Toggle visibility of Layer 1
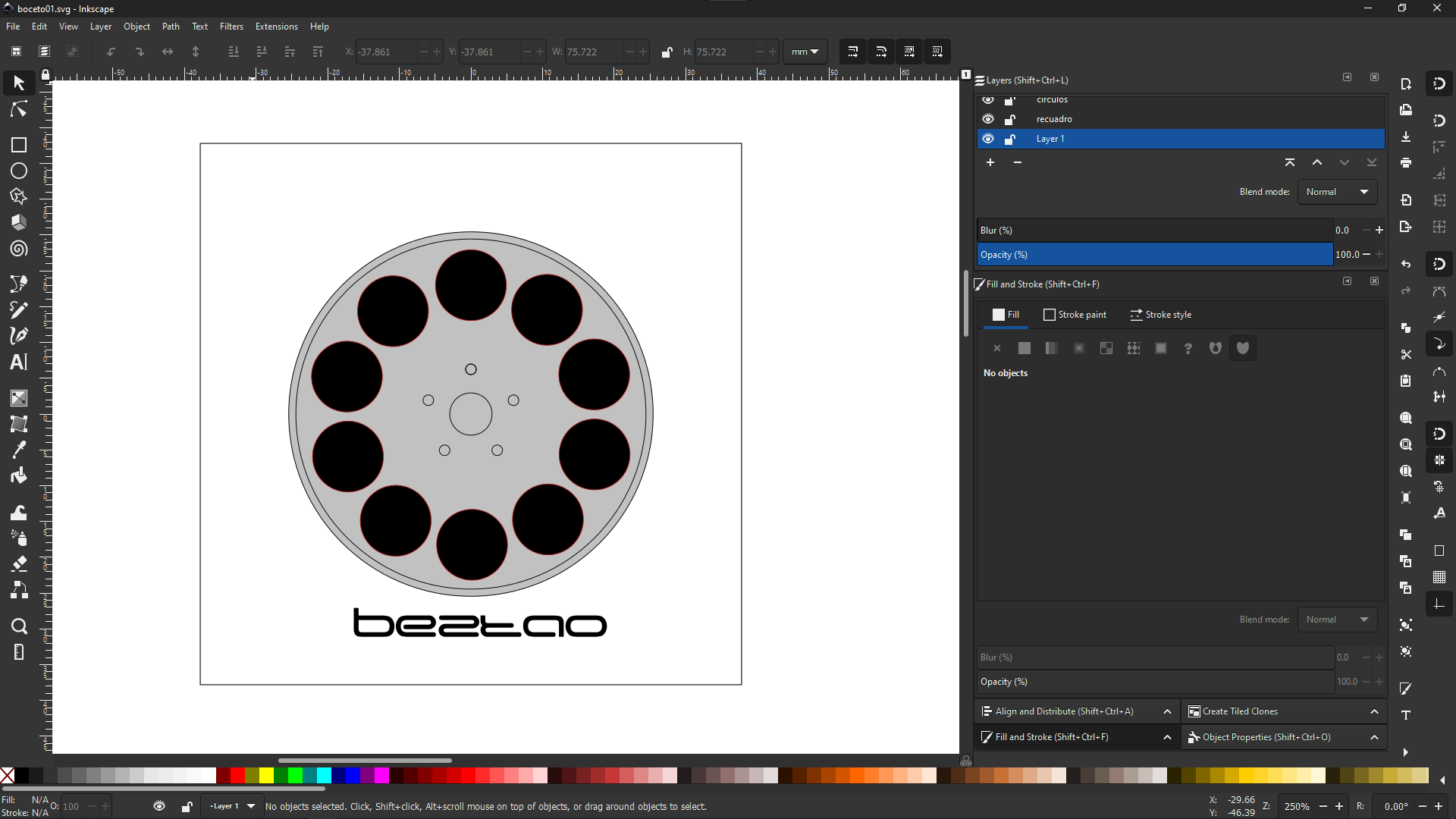This screenshot has width=1456, height=819. click(x=987, y=139)
